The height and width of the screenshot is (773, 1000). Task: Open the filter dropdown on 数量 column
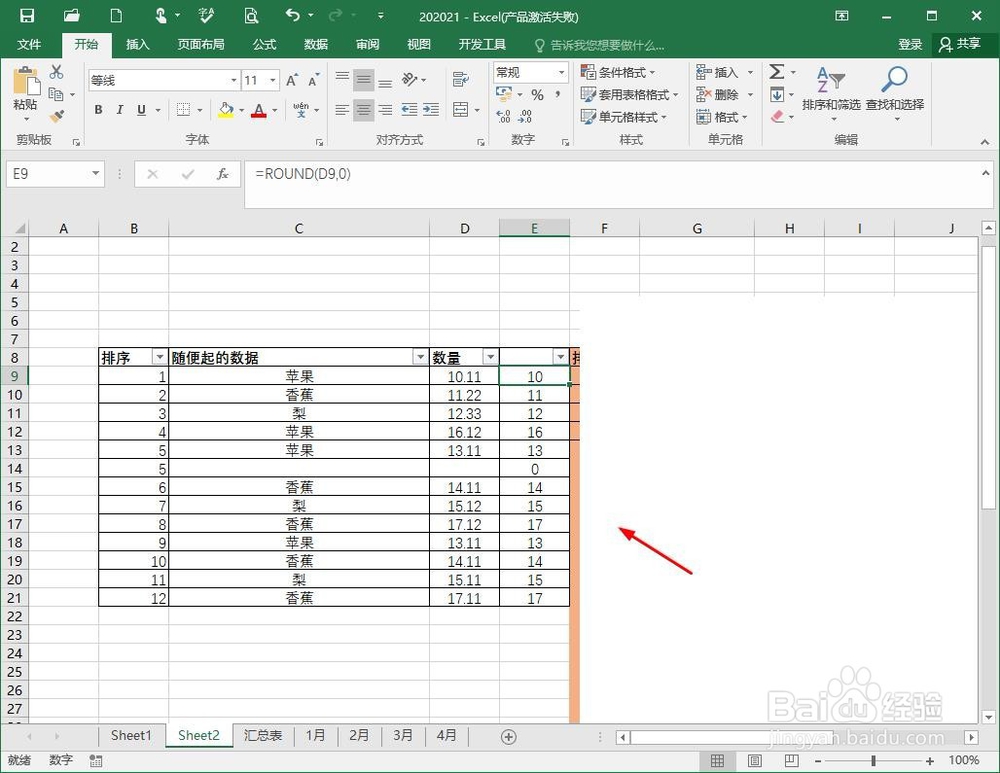tap(490, 356)
